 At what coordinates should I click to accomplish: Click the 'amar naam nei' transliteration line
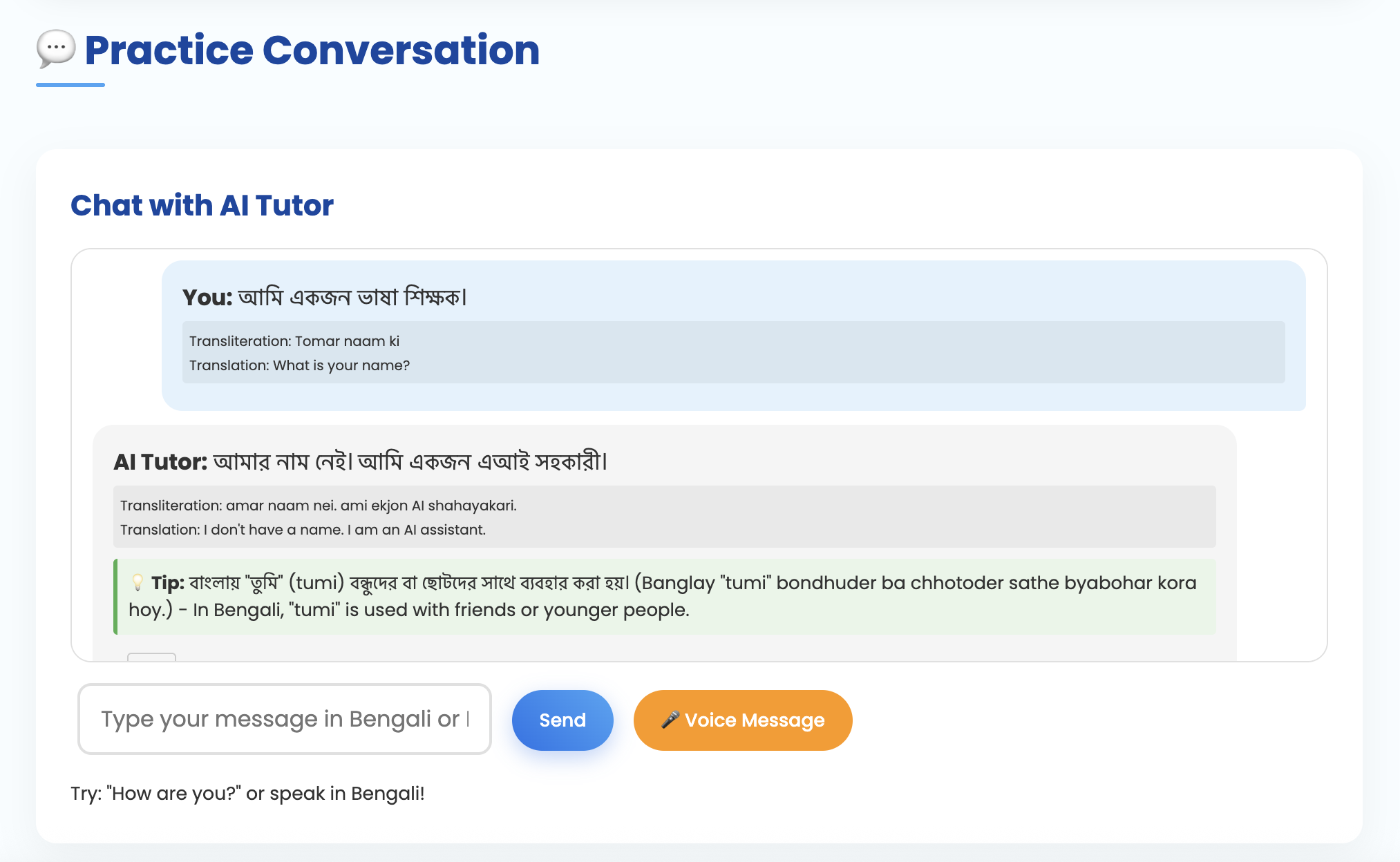tap(318, 506)
